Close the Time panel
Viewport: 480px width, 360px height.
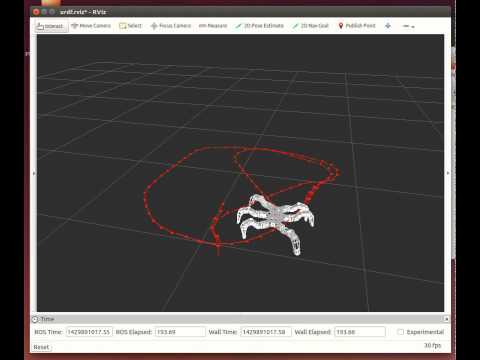[446, 319]
